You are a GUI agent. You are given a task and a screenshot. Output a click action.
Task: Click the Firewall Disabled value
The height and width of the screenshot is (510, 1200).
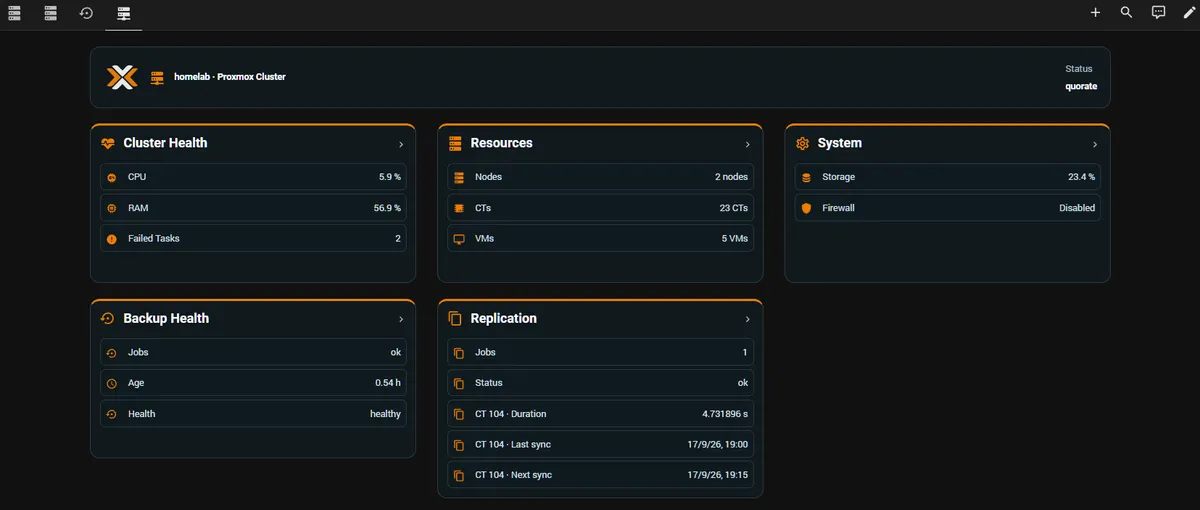point(1077,208)
